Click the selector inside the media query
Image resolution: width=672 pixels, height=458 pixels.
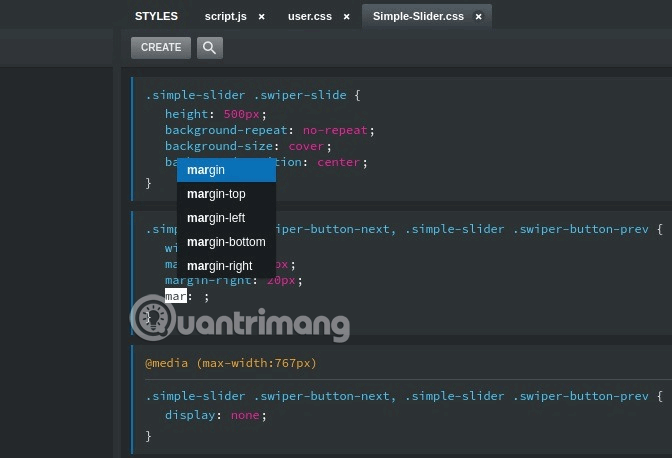(397, 396)
